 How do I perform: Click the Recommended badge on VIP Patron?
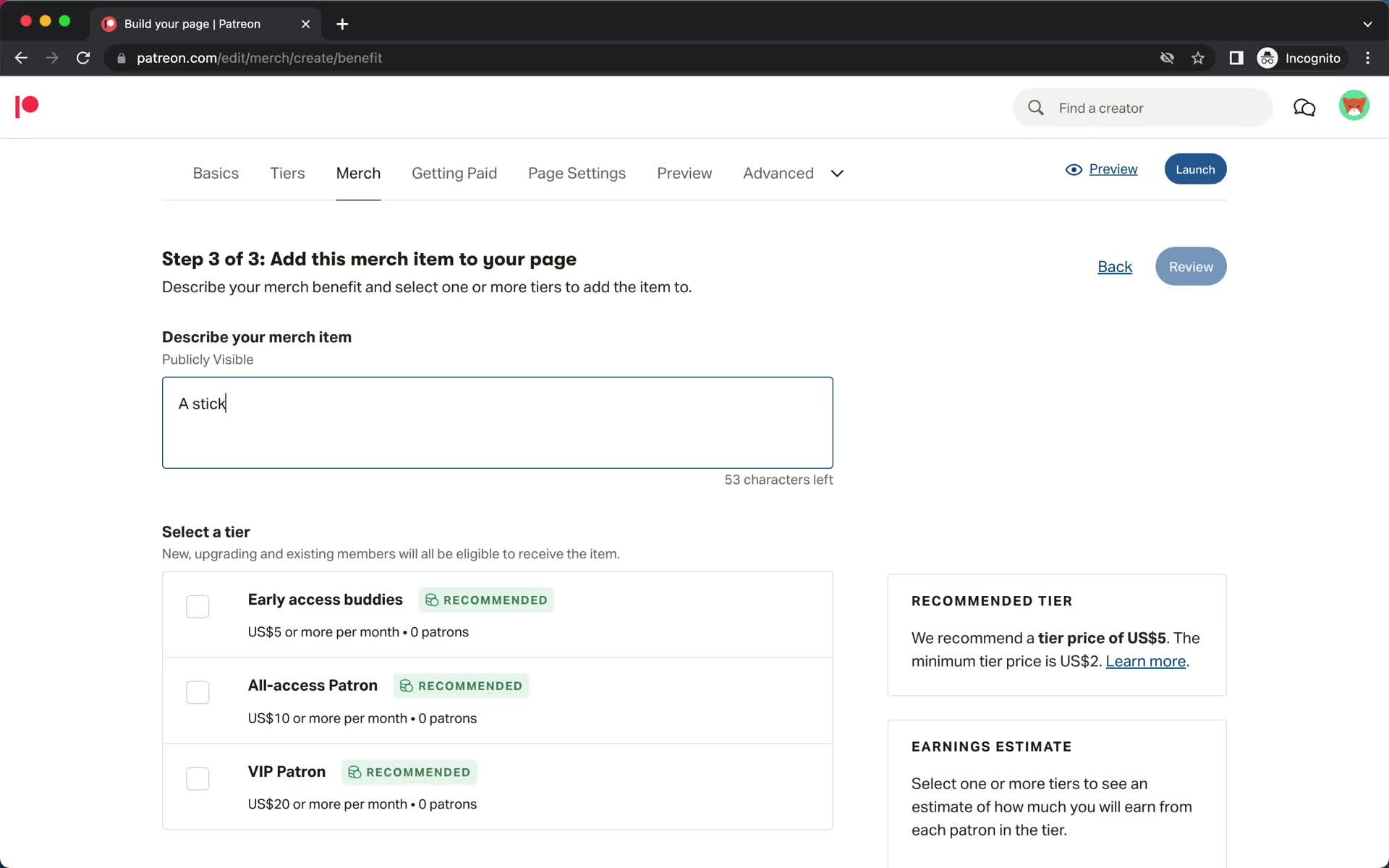coord(409,773)
